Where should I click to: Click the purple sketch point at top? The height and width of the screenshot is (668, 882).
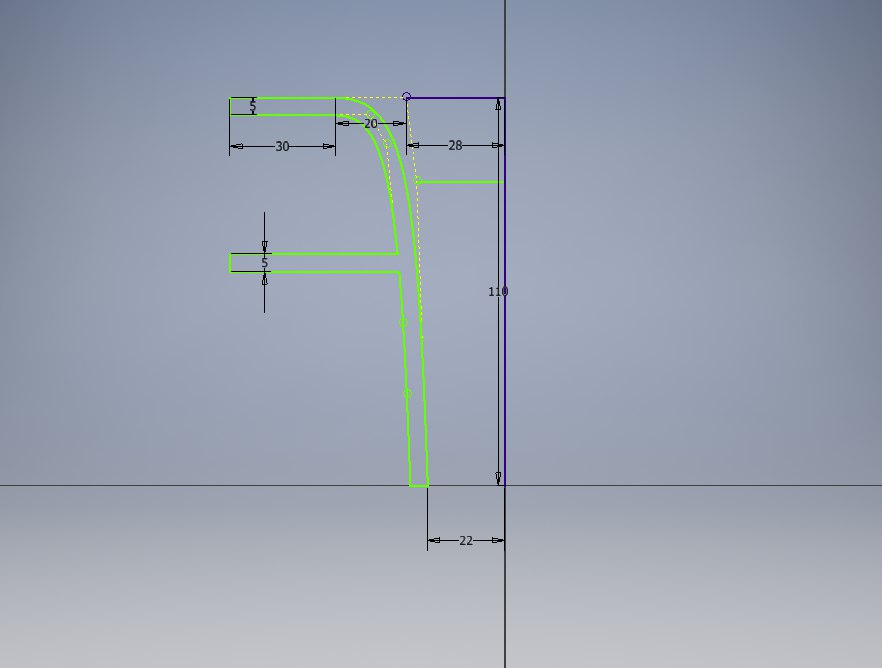[407, 97]
